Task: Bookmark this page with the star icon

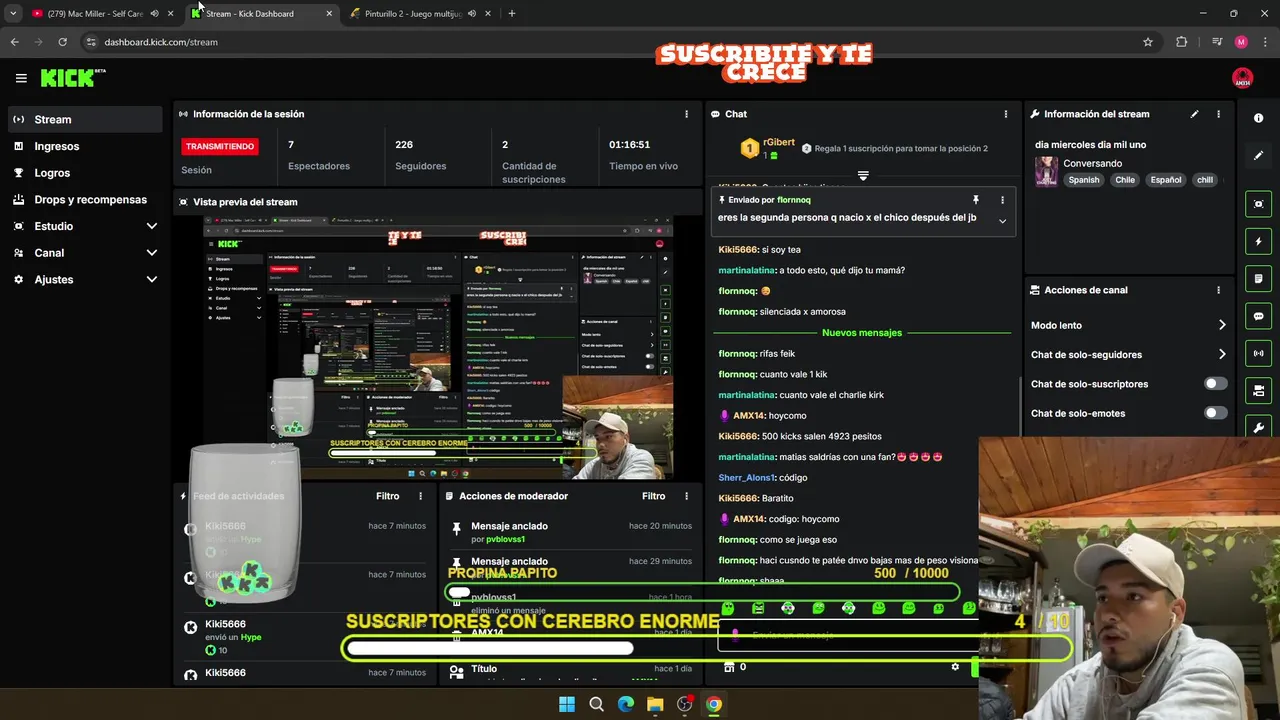Action: point(1148,42)
